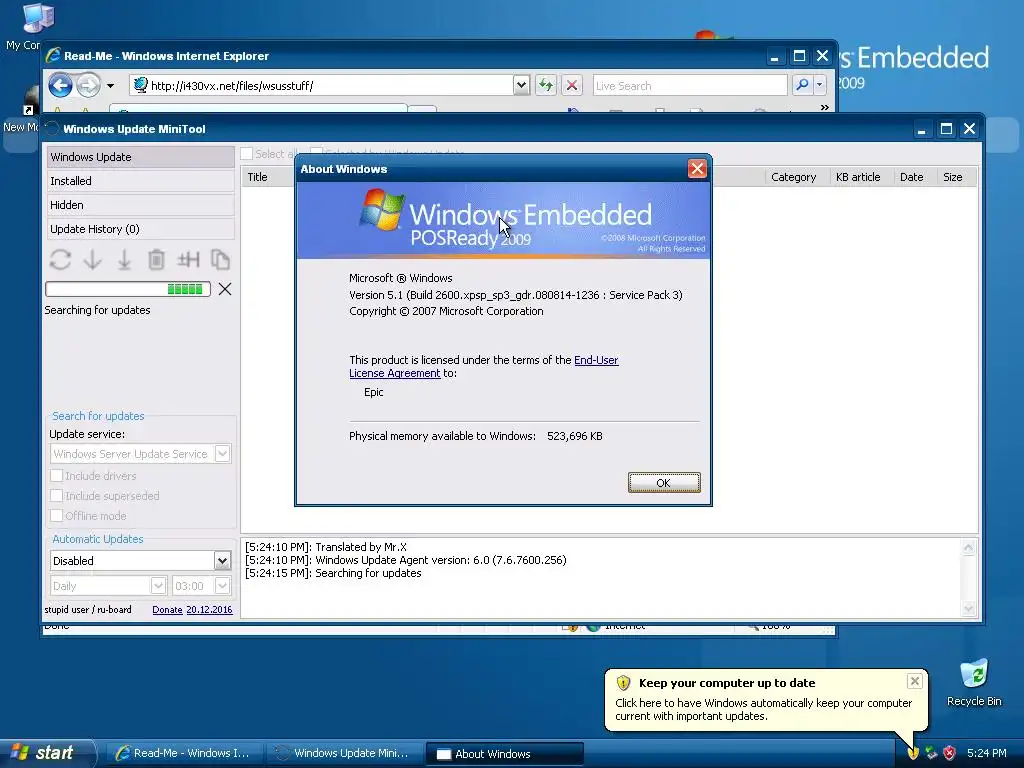The width and height of the screenshot is (1024, 768).
Task: Open the Daily schedule dropdown
Action: click(x=158, y=586)
